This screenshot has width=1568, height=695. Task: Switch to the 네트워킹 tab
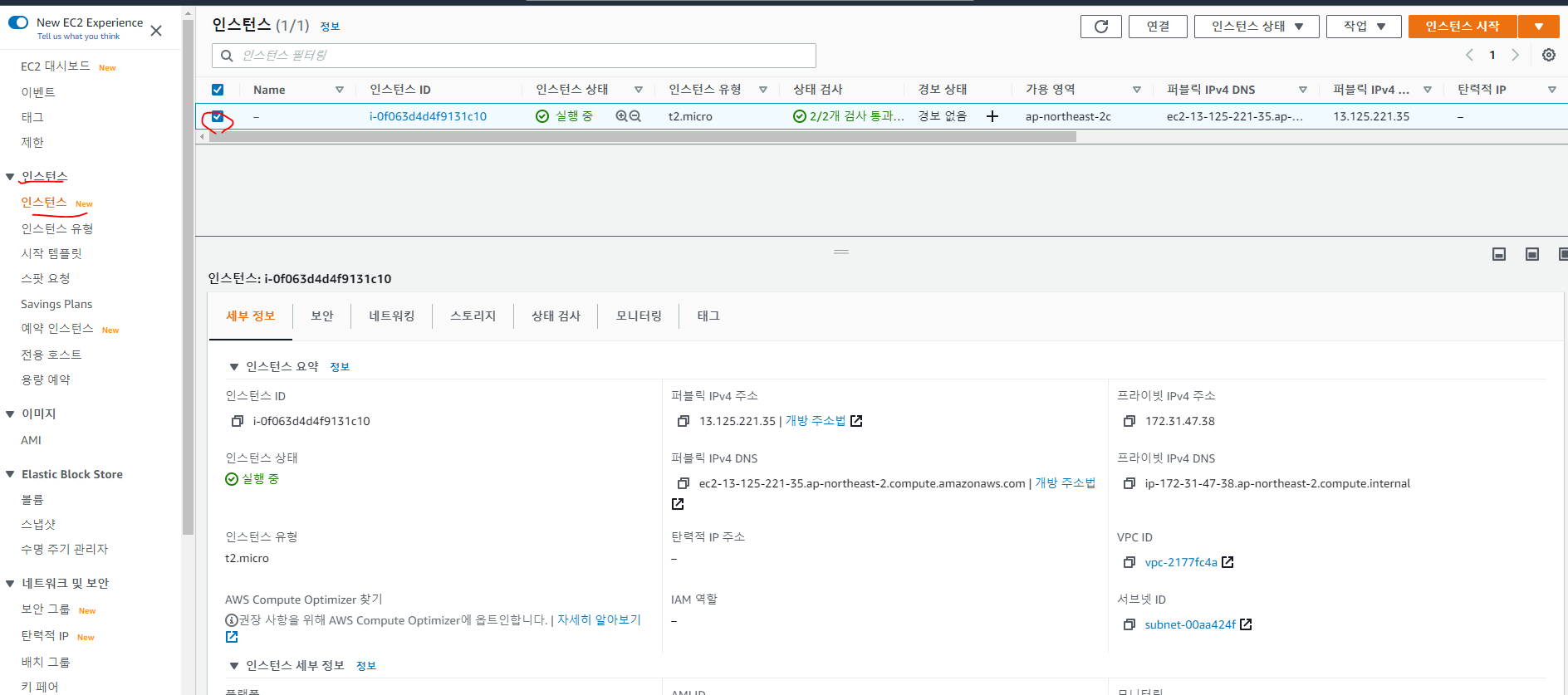click(x=392, y=316)
